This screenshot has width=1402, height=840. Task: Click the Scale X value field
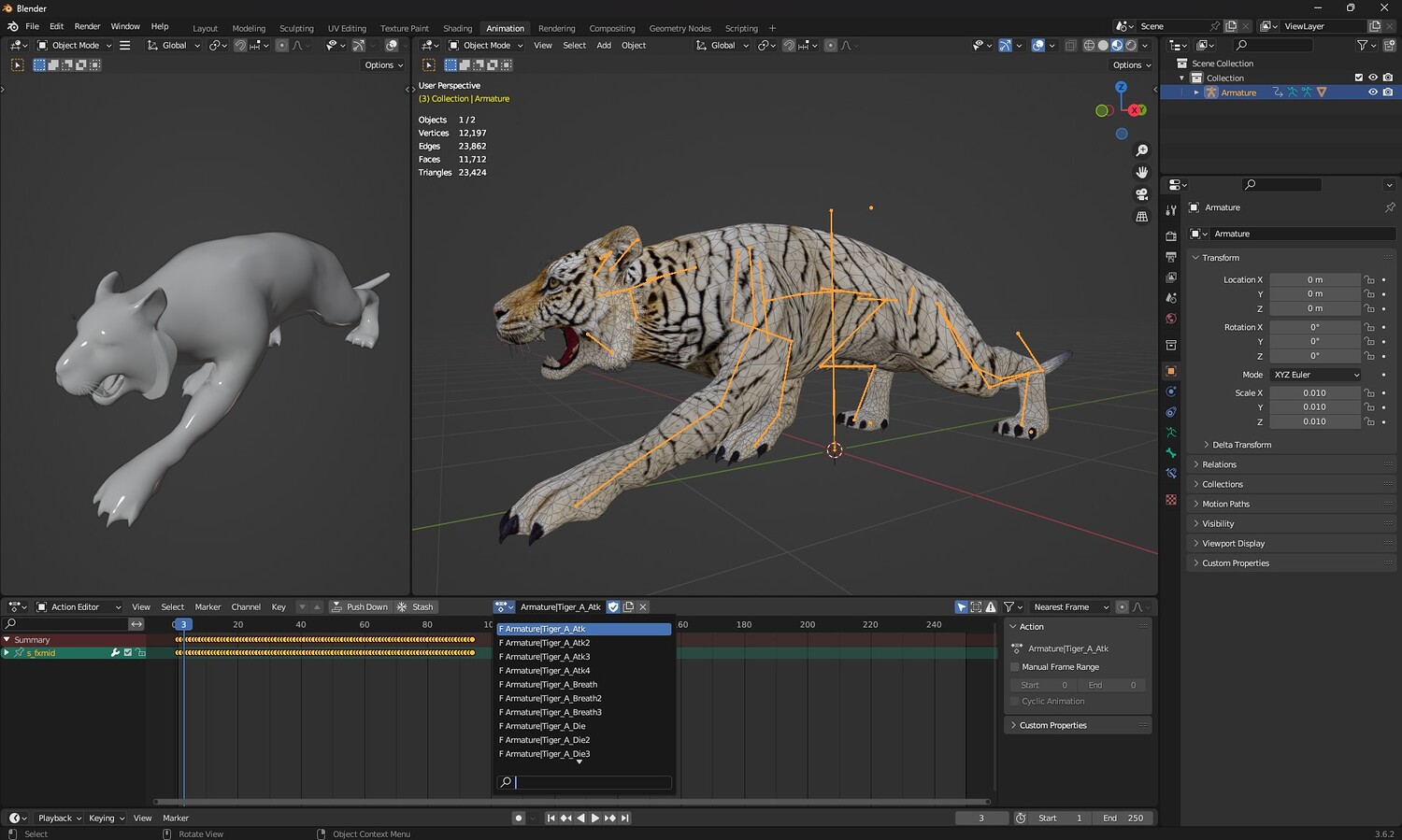click(x=1314, y=393)
